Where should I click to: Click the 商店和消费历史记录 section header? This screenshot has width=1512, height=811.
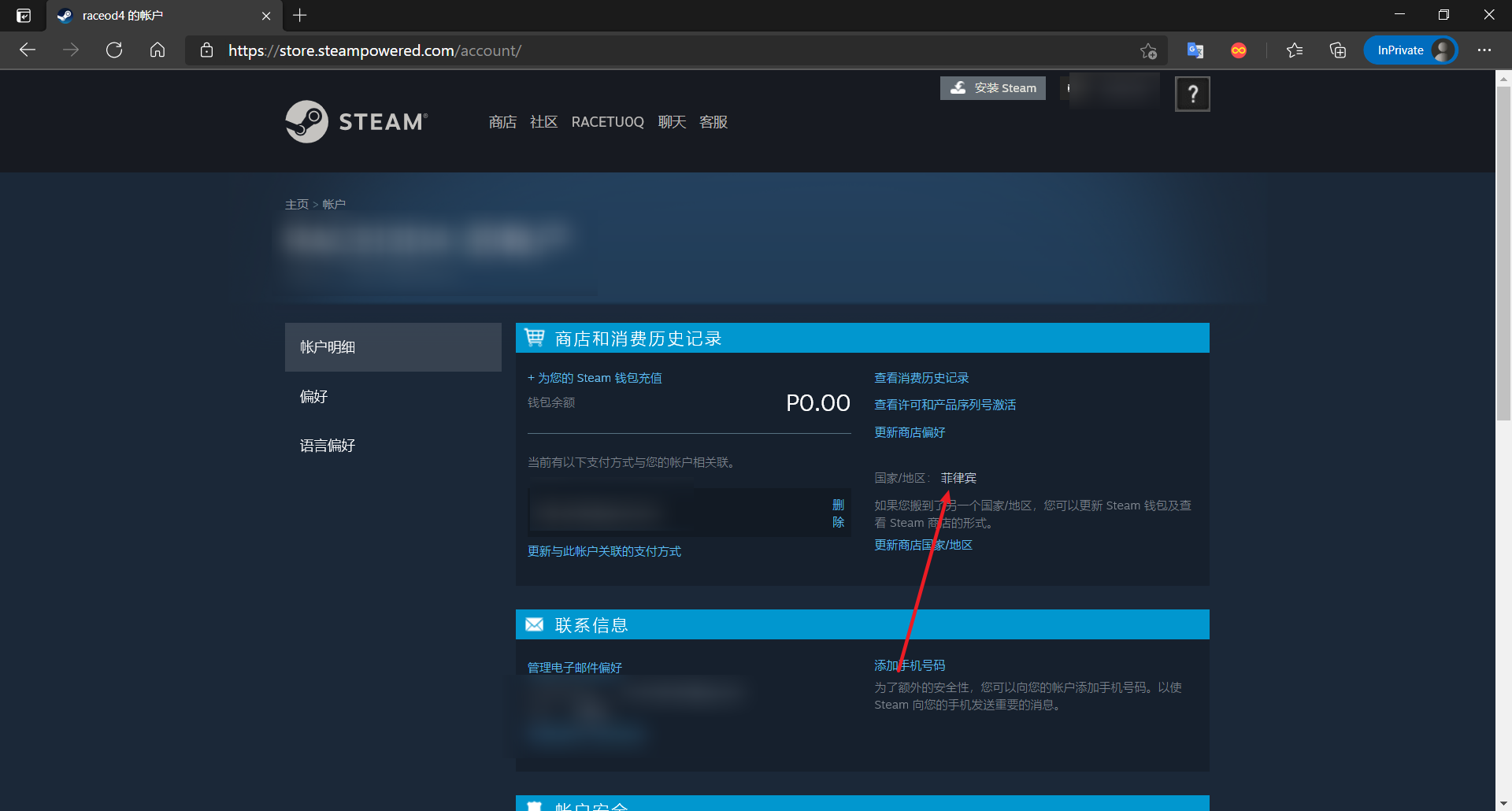(862, 338)
